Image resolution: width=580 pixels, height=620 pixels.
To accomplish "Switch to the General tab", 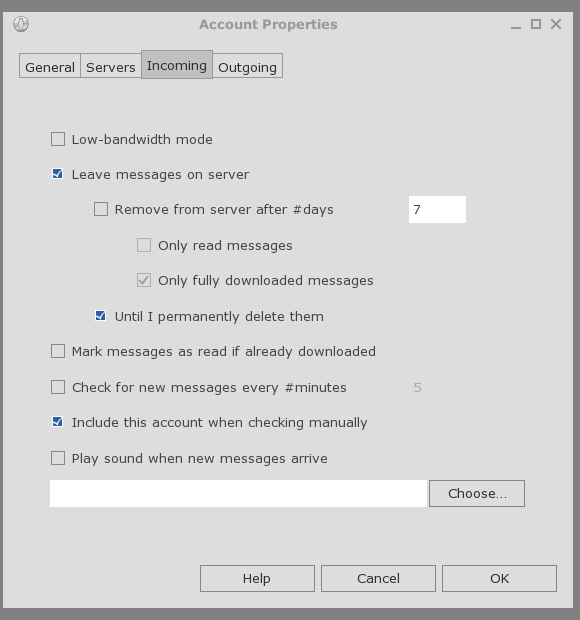I will tap(50, 66).
